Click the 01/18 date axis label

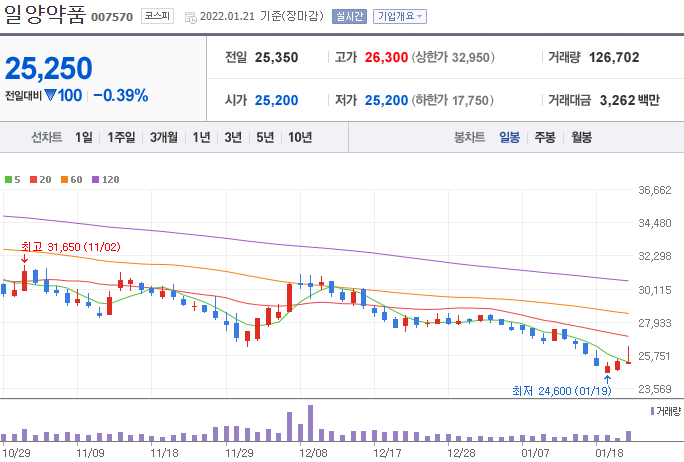609,453
